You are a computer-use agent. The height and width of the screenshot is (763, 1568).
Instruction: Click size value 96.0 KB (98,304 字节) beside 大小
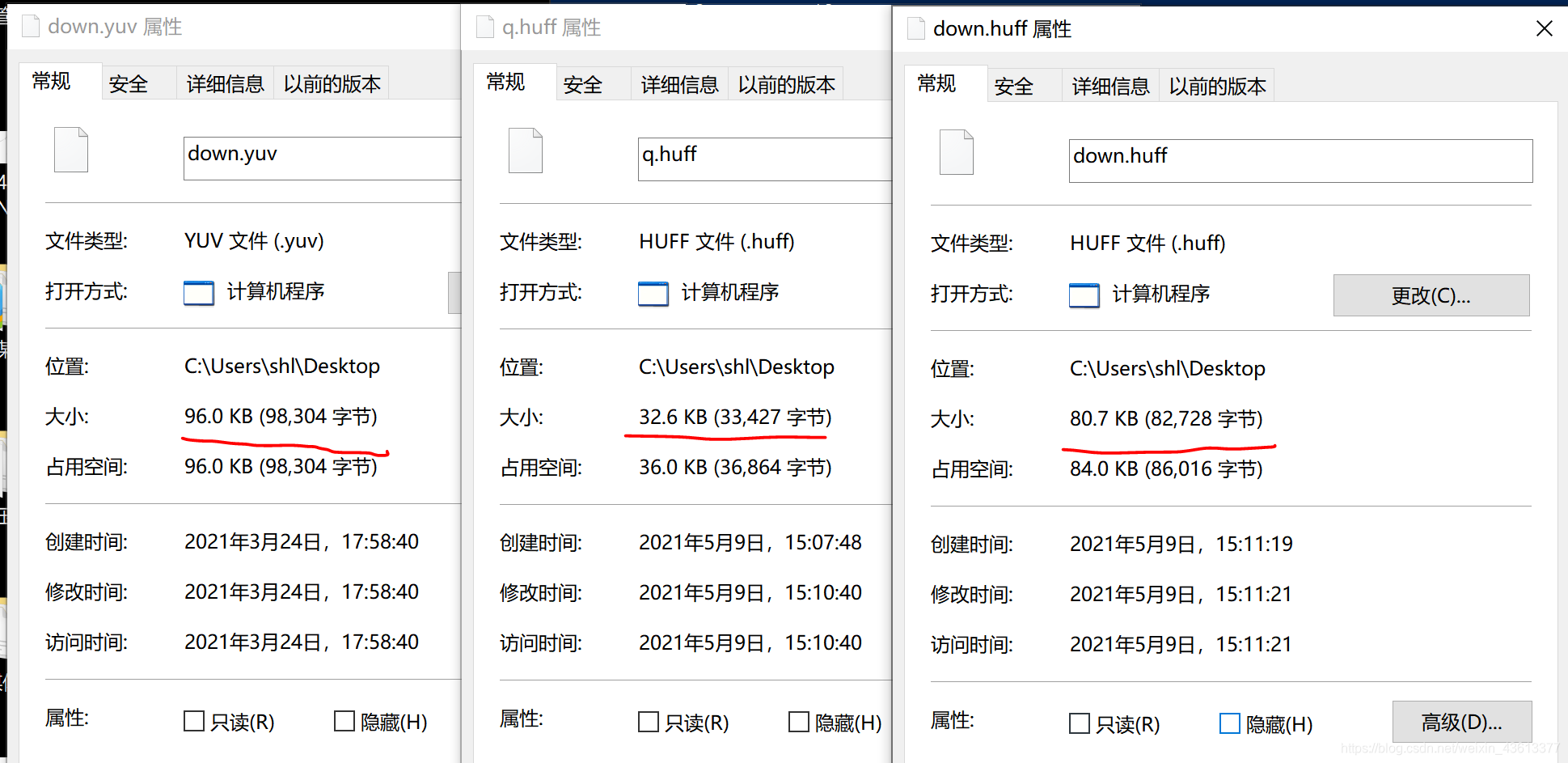(281, 416)
